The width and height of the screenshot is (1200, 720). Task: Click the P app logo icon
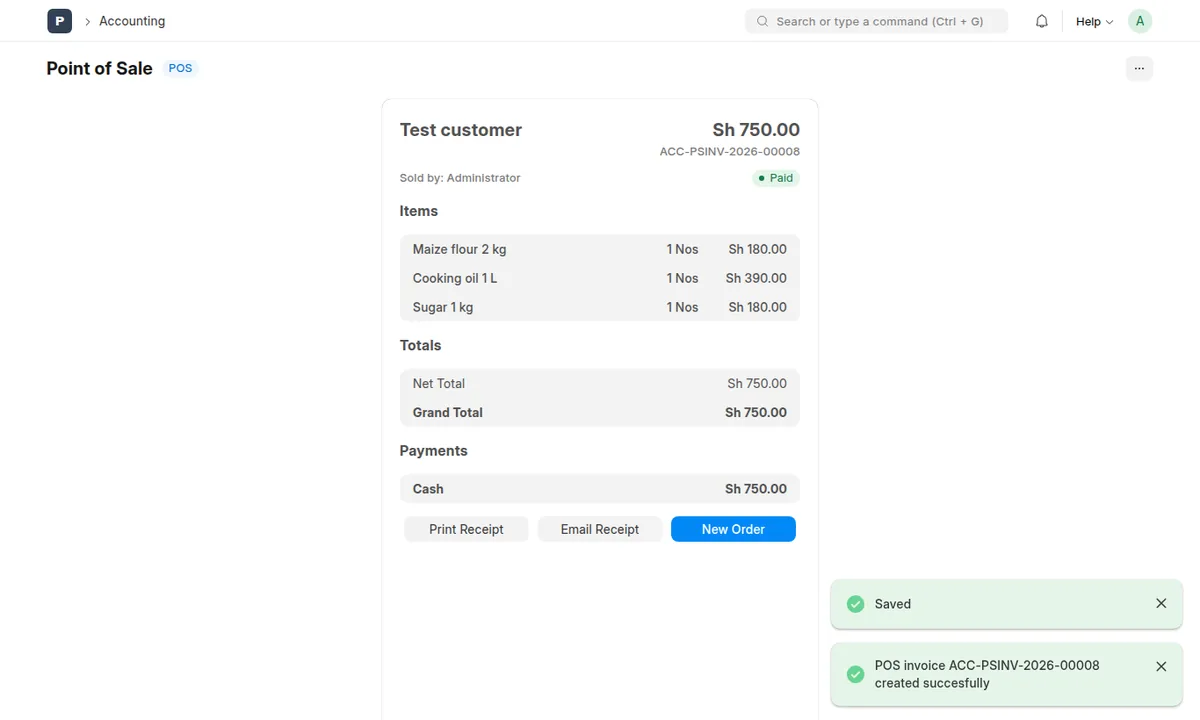pyautogui.click(x=59, y=21)
